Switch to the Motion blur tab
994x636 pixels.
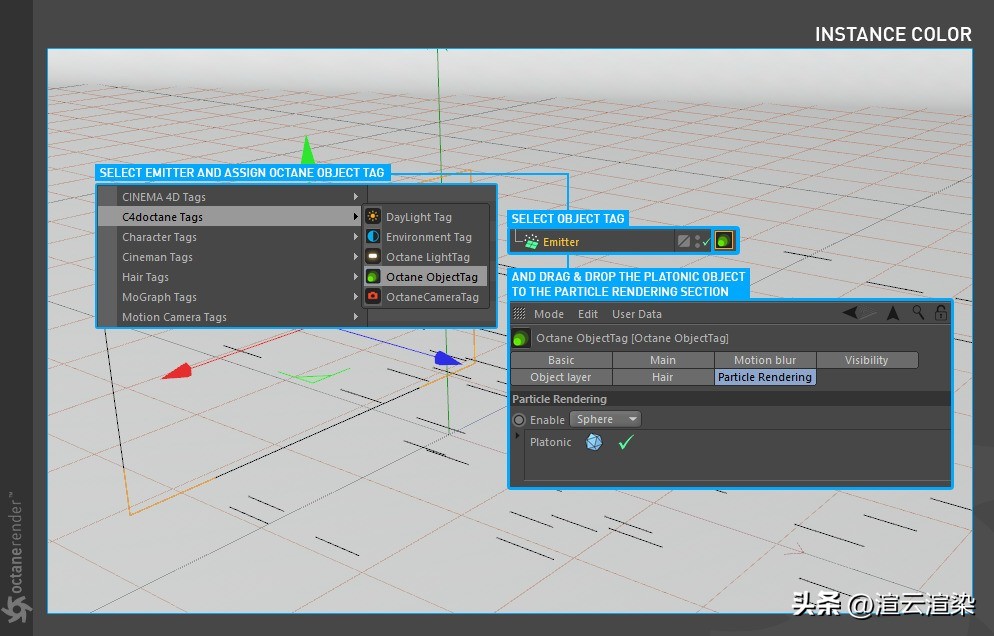click(x=763, y=359)
